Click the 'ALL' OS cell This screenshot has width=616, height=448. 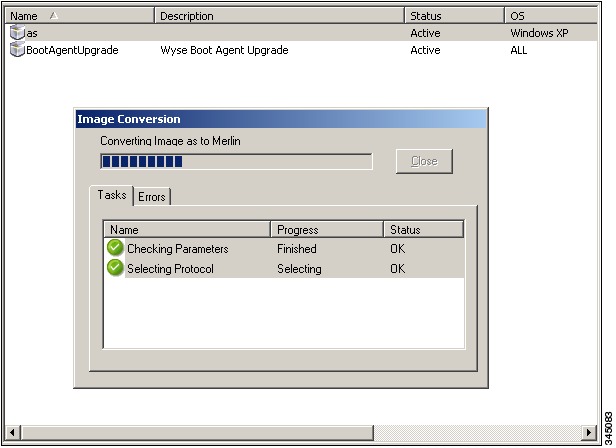(x=519, y=50)
